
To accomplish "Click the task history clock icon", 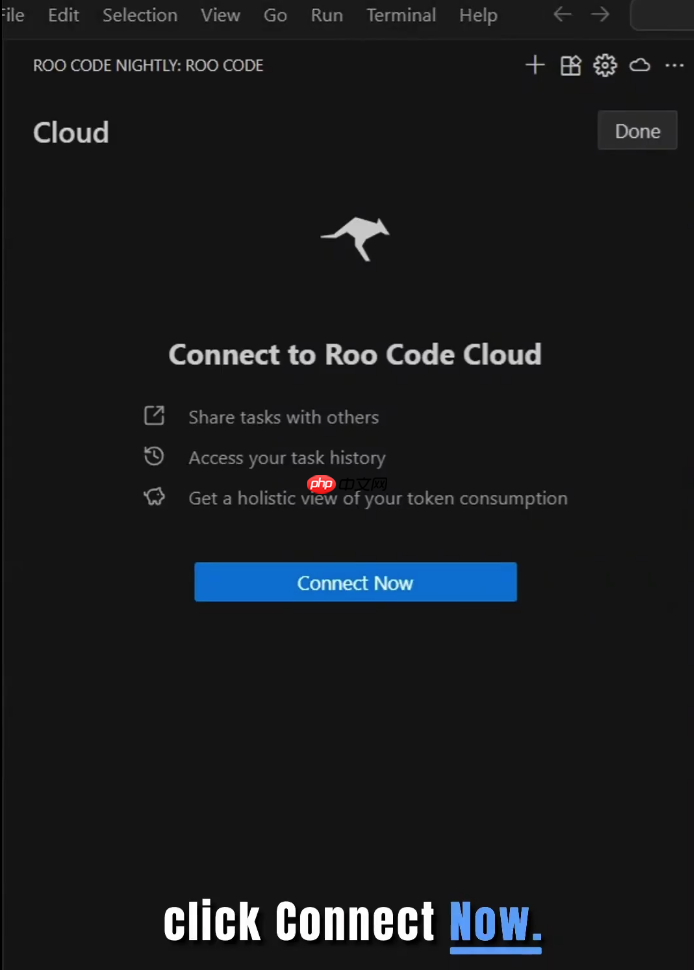I will pyautogui.click(x=154, y=456).
